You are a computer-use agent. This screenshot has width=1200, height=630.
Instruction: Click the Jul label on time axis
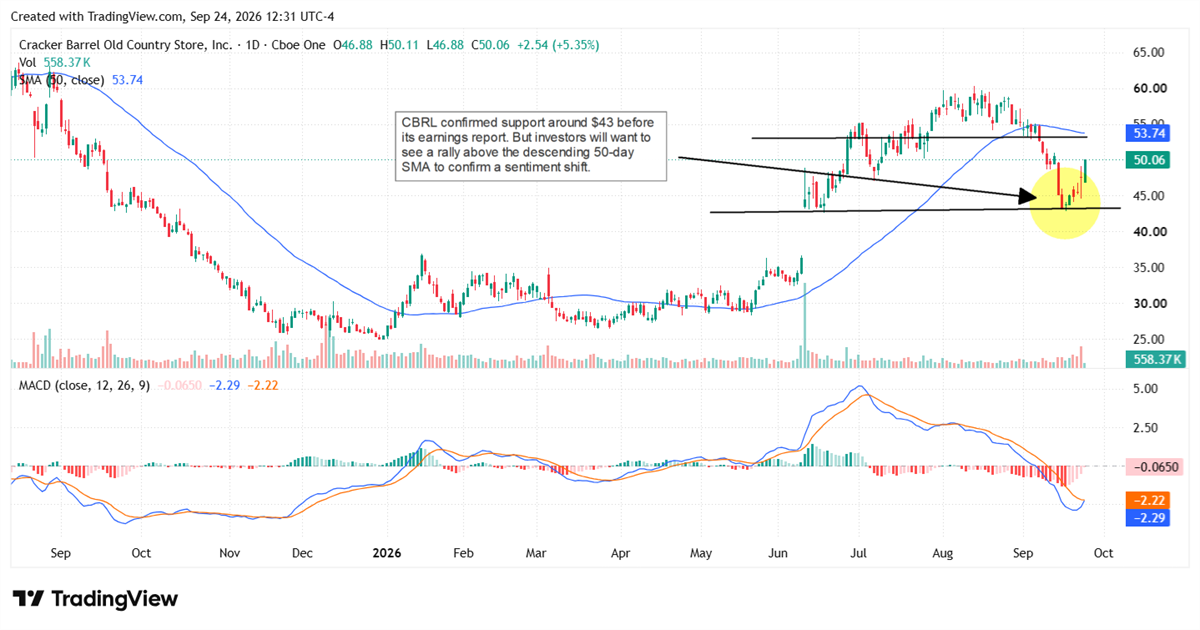[x=858, y=552]
